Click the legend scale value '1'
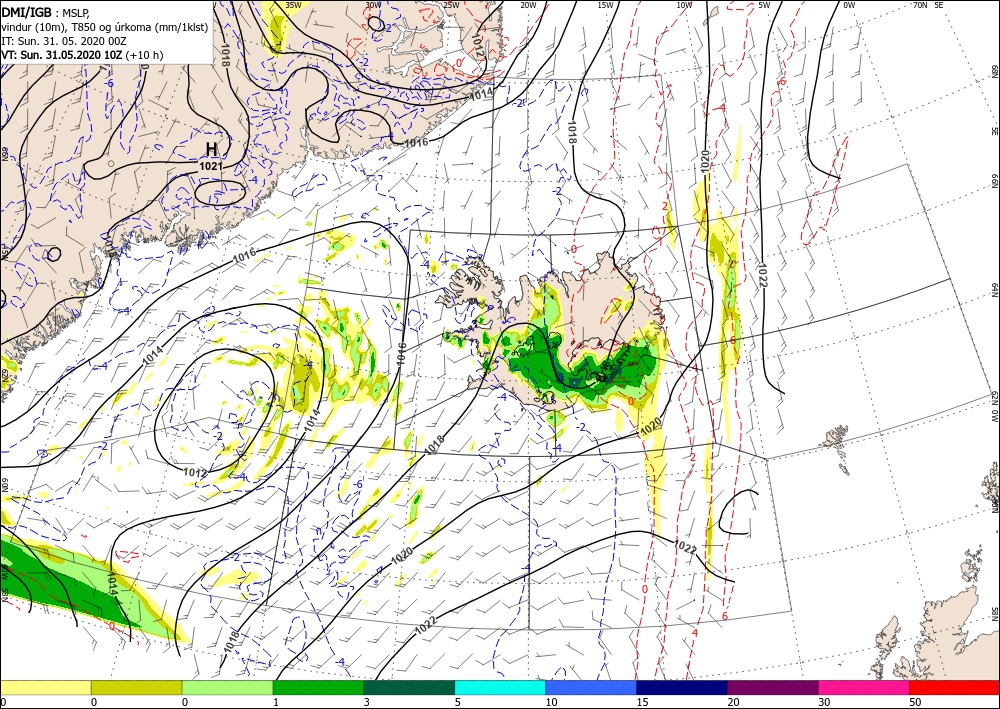 (276, 702)
